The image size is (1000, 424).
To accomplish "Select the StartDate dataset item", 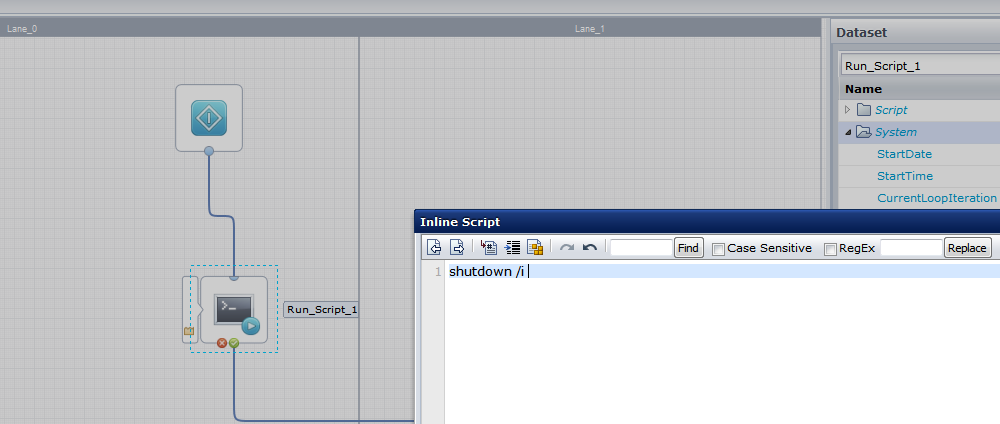I will (x=904, y=154).
